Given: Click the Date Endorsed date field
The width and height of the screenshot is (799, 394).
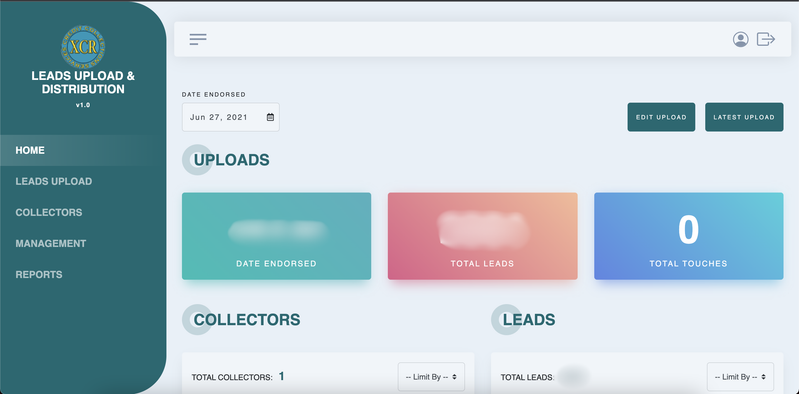Looking at the screenshot, I should [231, 117].
